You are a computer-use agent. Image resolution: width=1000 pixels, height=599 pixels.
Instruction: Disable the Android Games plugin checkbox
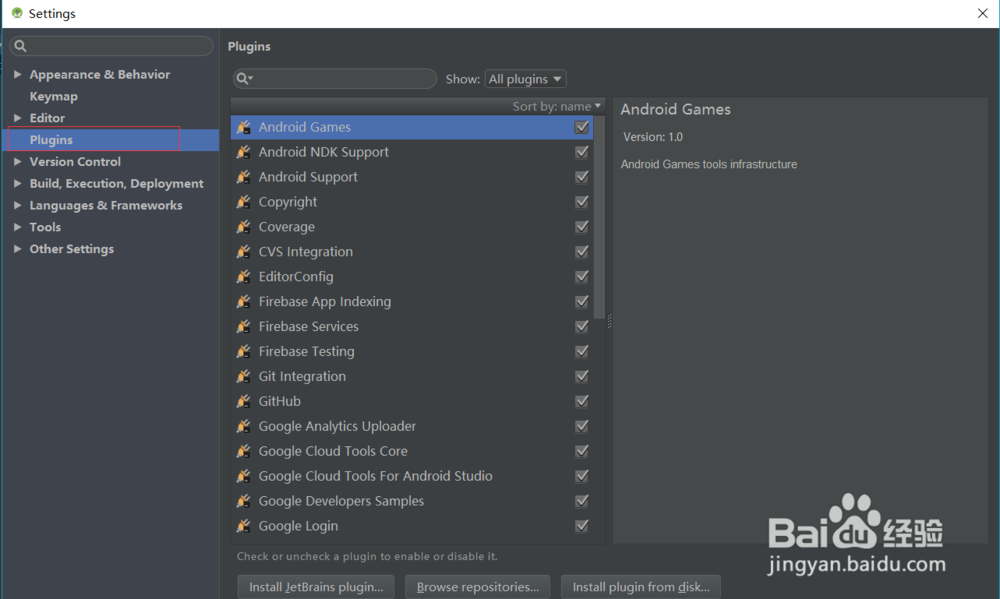coord(582,127)
